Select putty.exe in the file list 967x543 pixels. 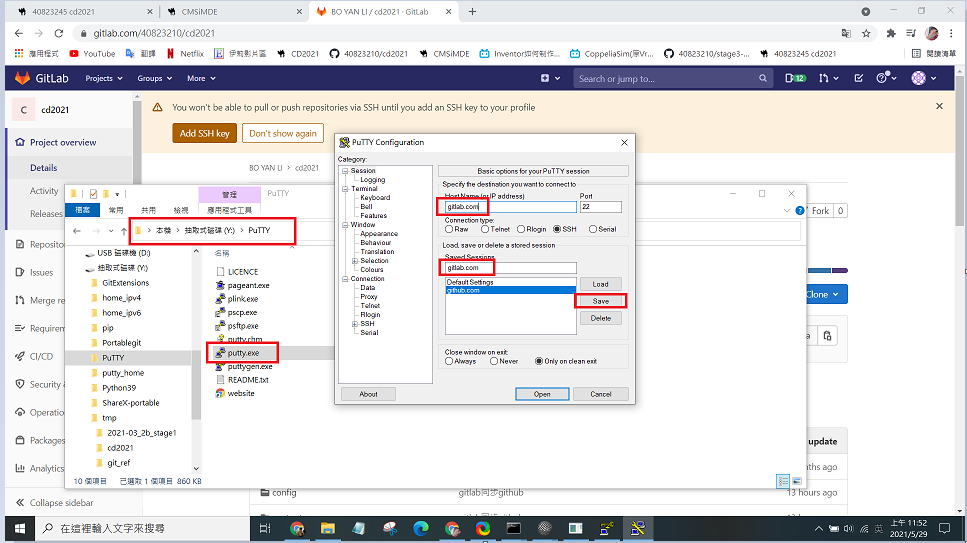click(244, 353)
